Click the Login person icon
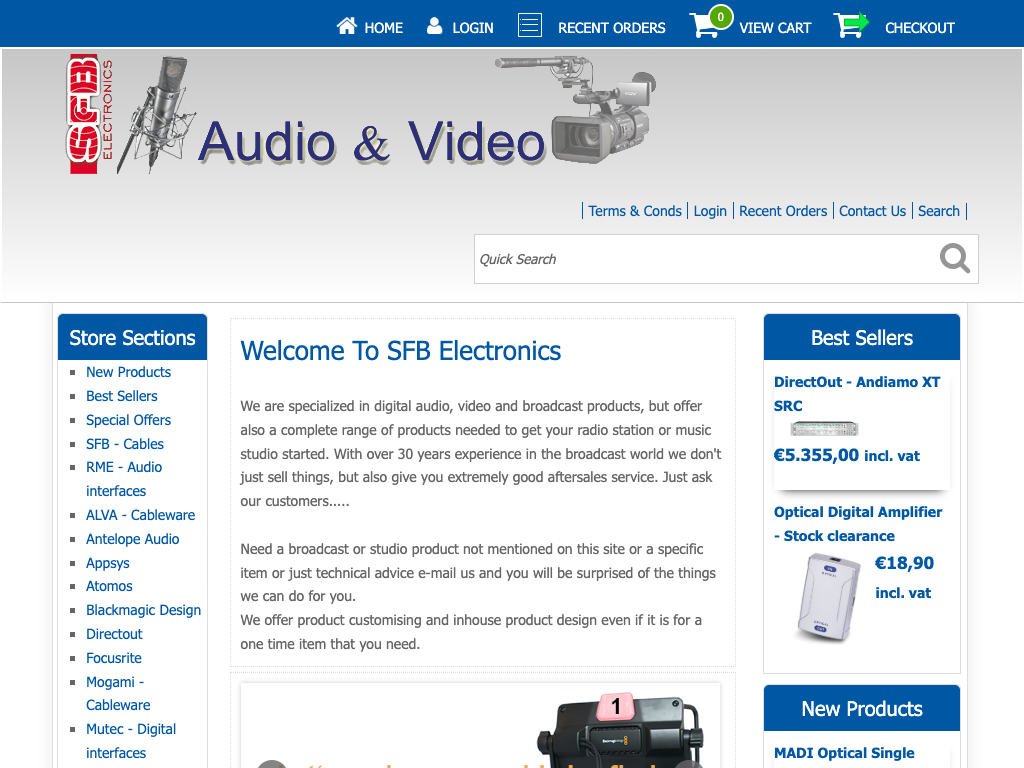Image resolution: width=1024 pixels, height=768 pixels. [435, 26]
